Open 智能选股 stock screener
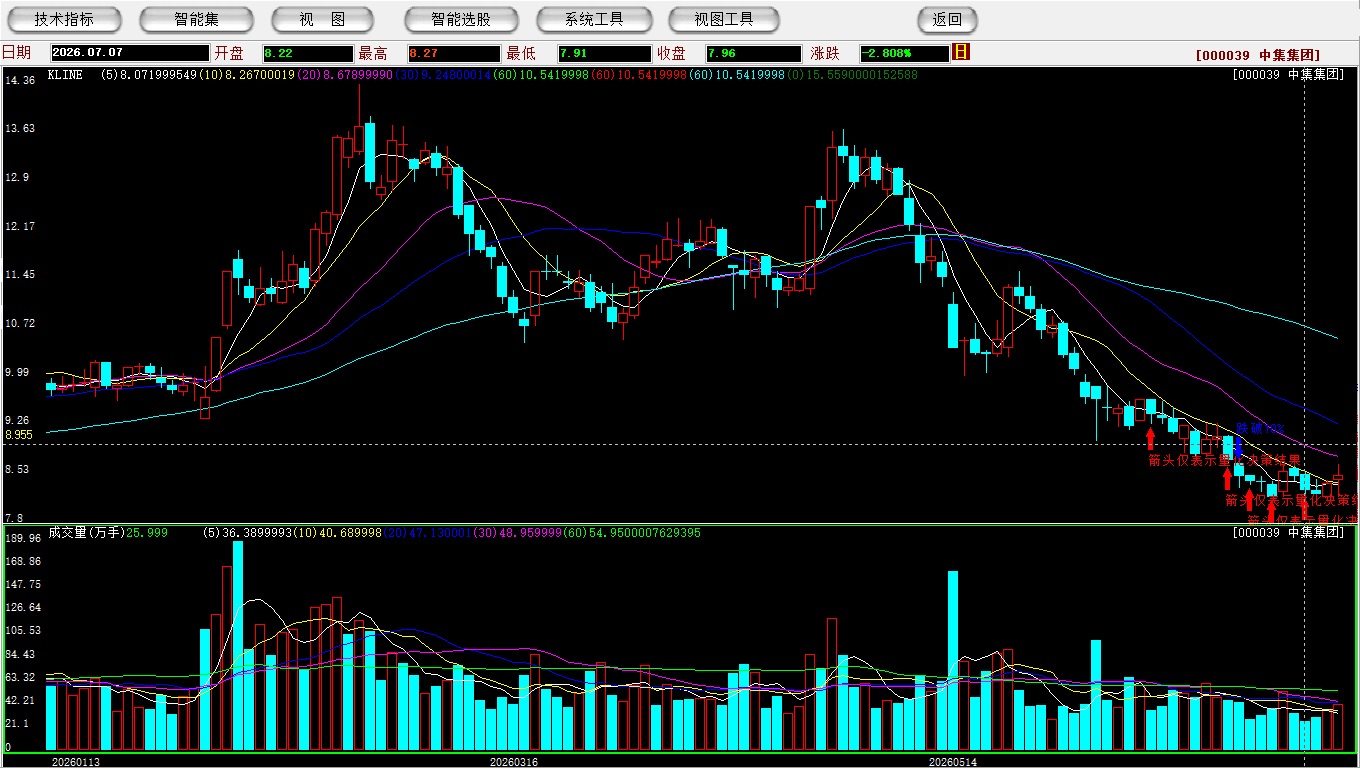 tap(461, 19)
